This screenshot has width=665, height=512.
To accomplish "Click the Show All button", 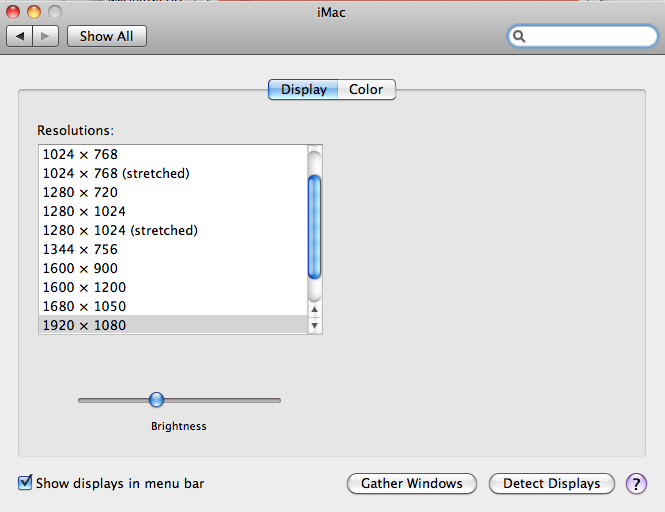I will click(107, 36).
